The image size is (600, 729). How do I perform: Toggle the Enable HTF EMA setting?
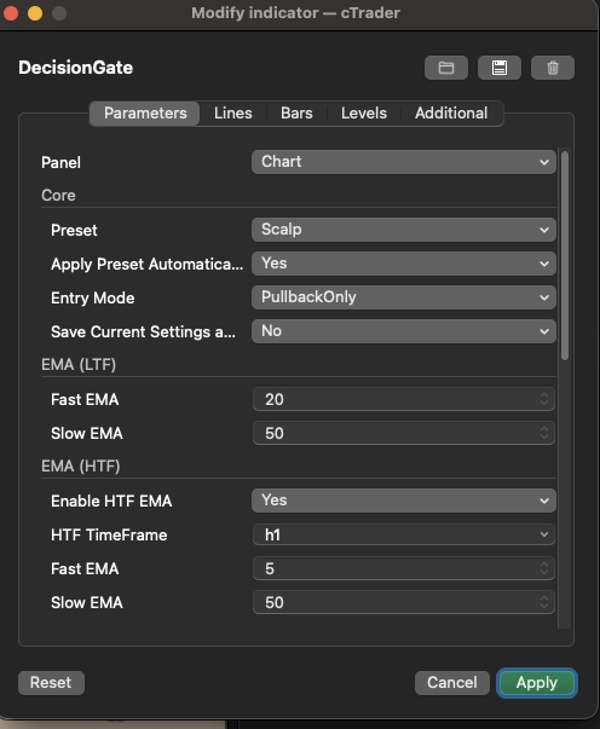[403, 500]
